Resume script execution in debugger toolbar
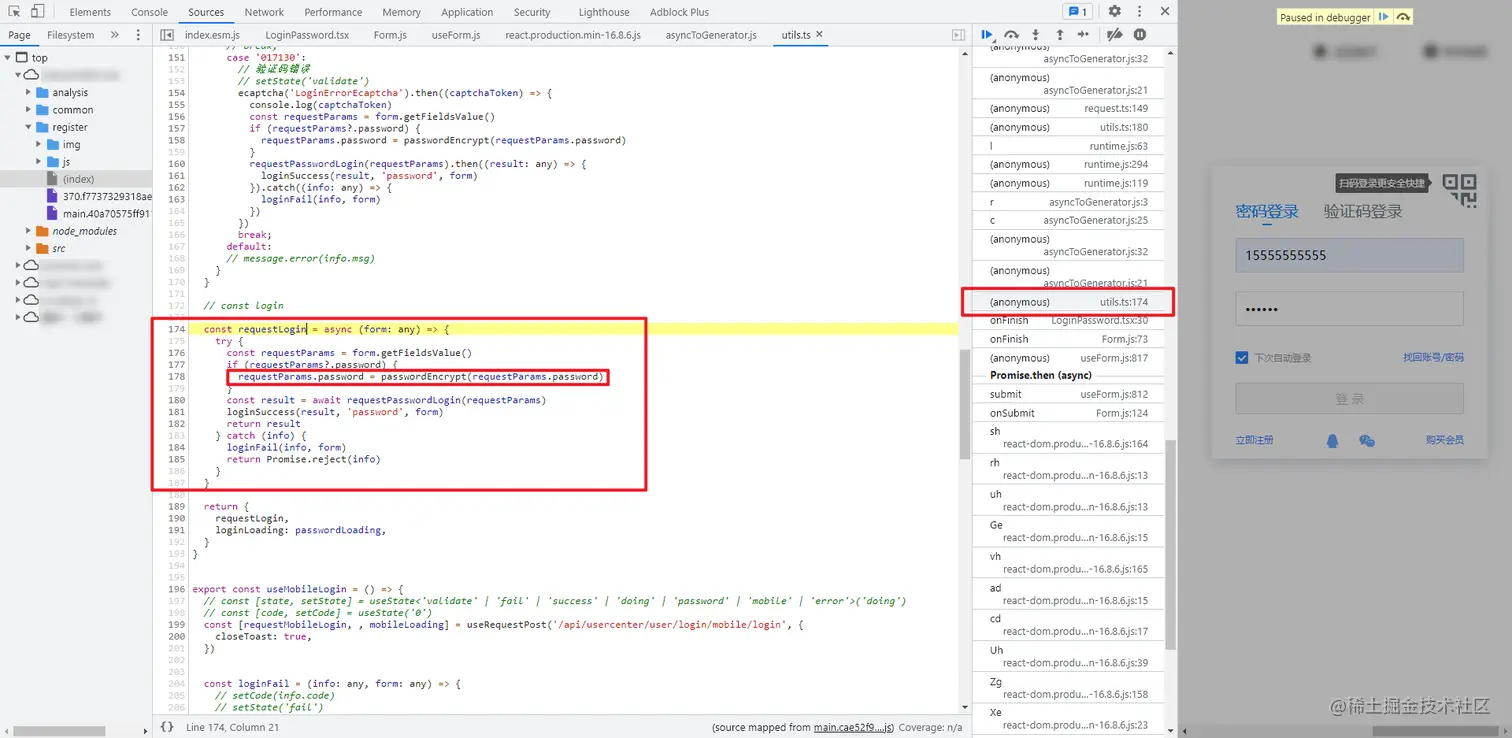Viewport: 1512px width, 738px height. click(x=988, y=35)
